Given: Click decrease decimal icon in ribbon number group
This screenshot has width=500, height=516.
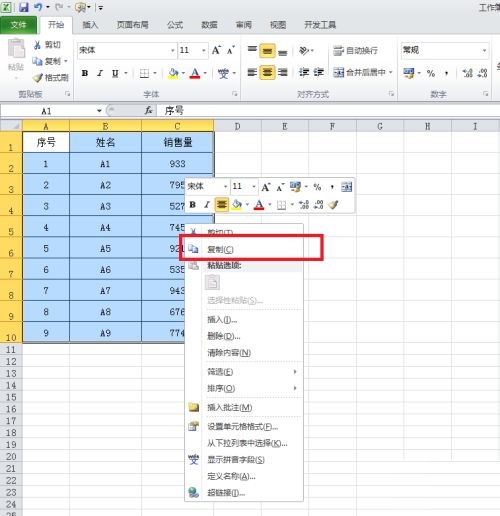Looking at the screenshot, I should pos(482,73).
